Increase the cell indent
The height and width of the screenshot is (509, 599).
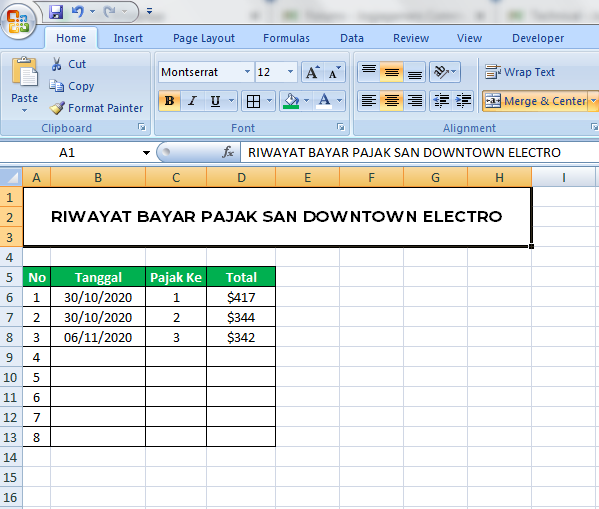pyautogui.click(x=463, y=101)
